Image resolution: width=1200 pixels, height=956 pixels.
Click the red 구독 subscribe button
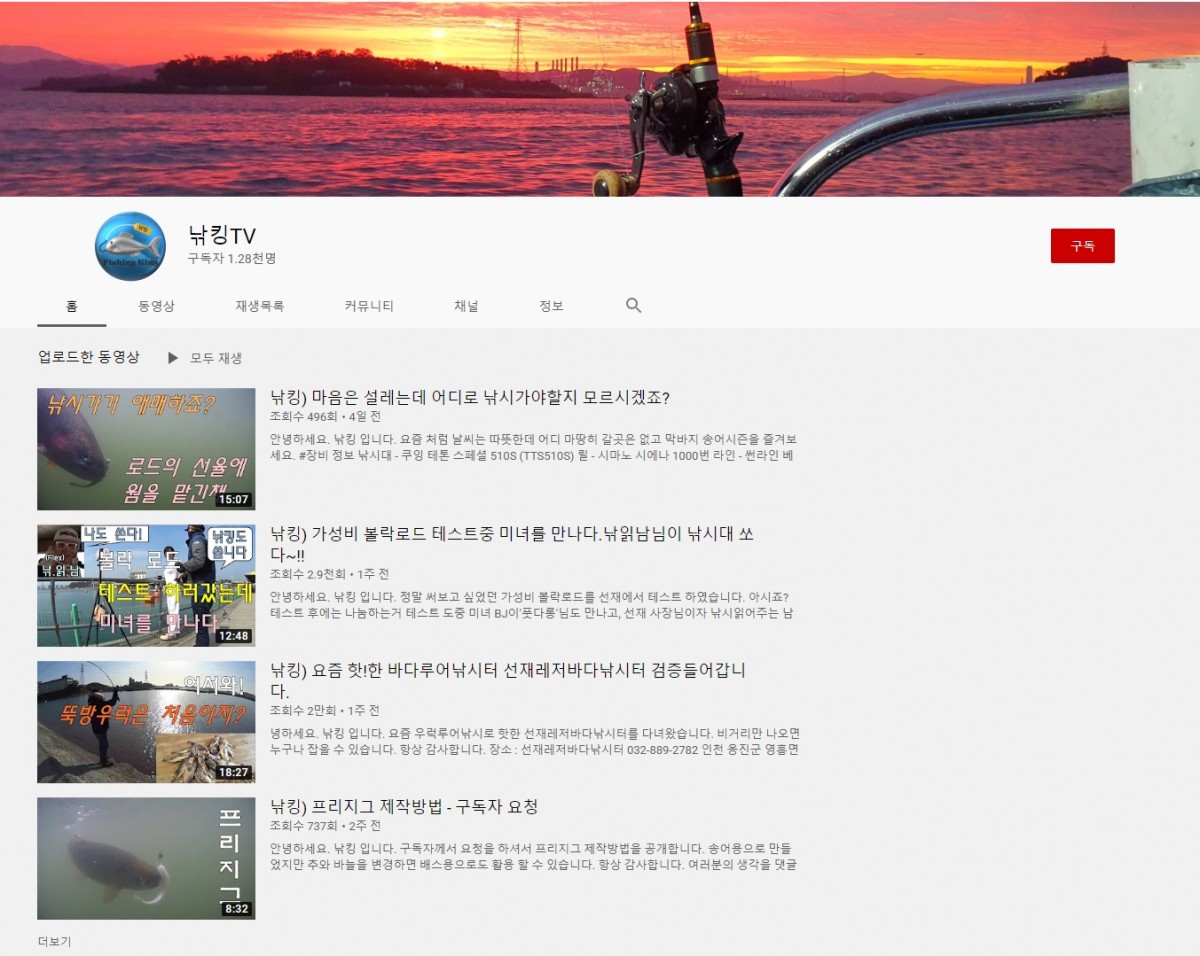[1082, 246]
